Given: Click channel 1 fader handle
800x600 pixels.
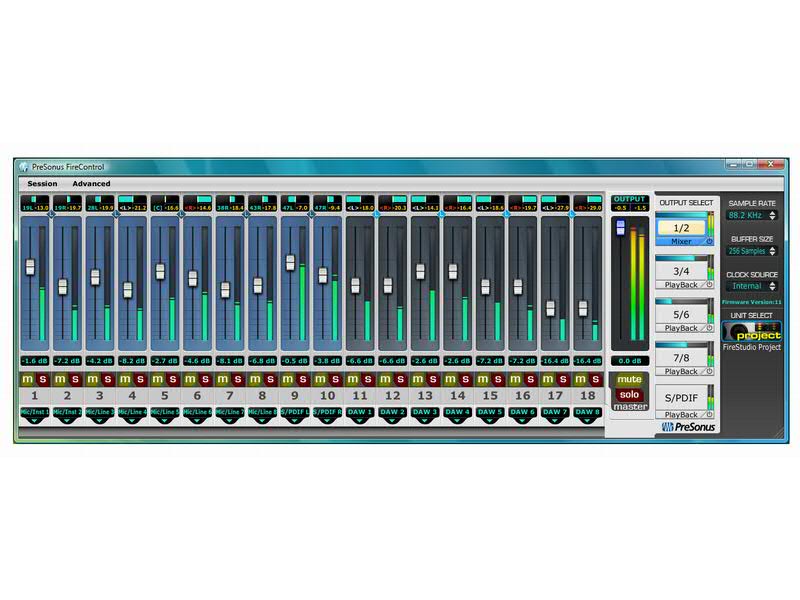Looking at the screenshot, I should [30, 267].
